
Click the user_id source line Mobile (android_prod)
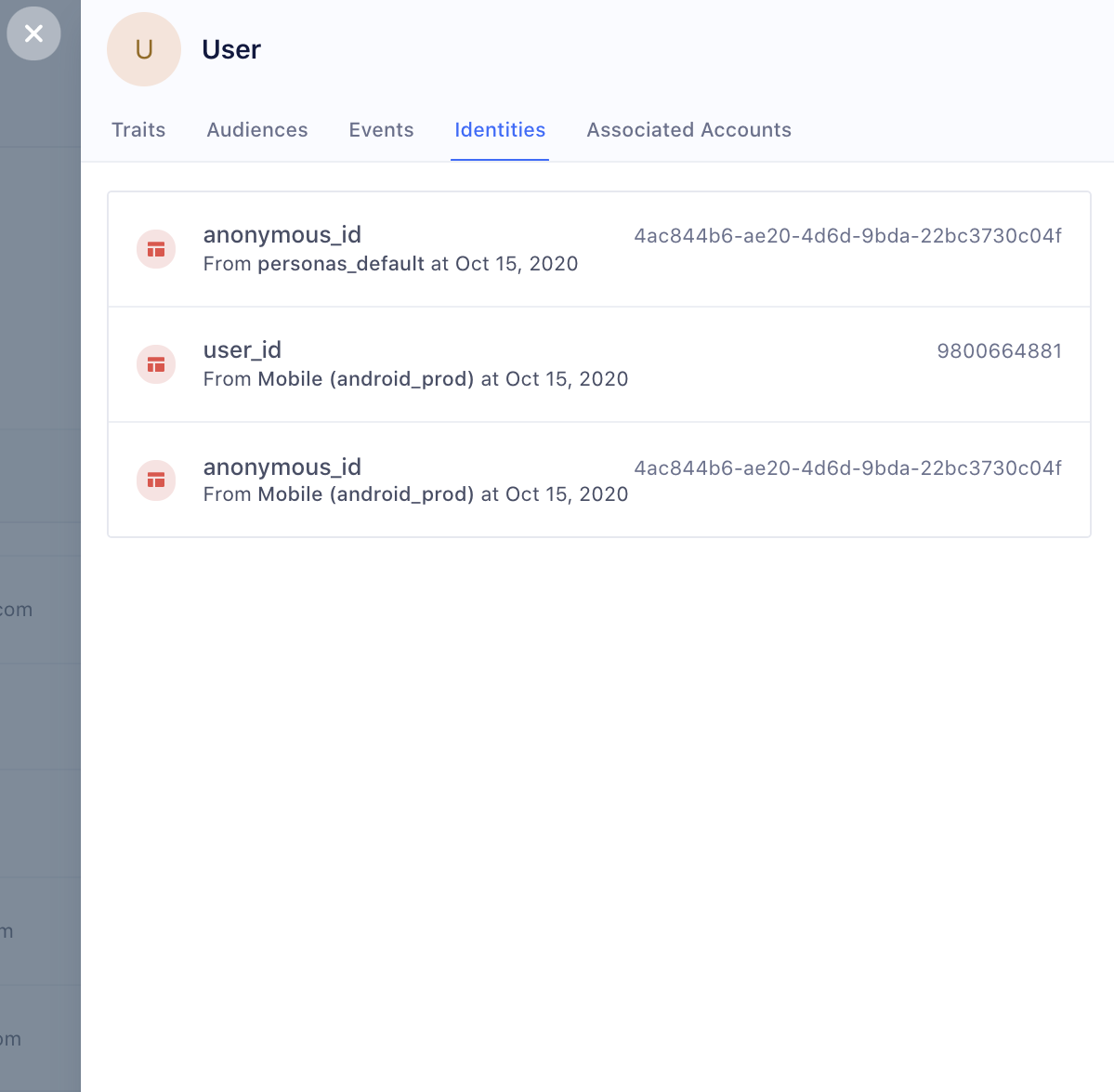point(415,379)
